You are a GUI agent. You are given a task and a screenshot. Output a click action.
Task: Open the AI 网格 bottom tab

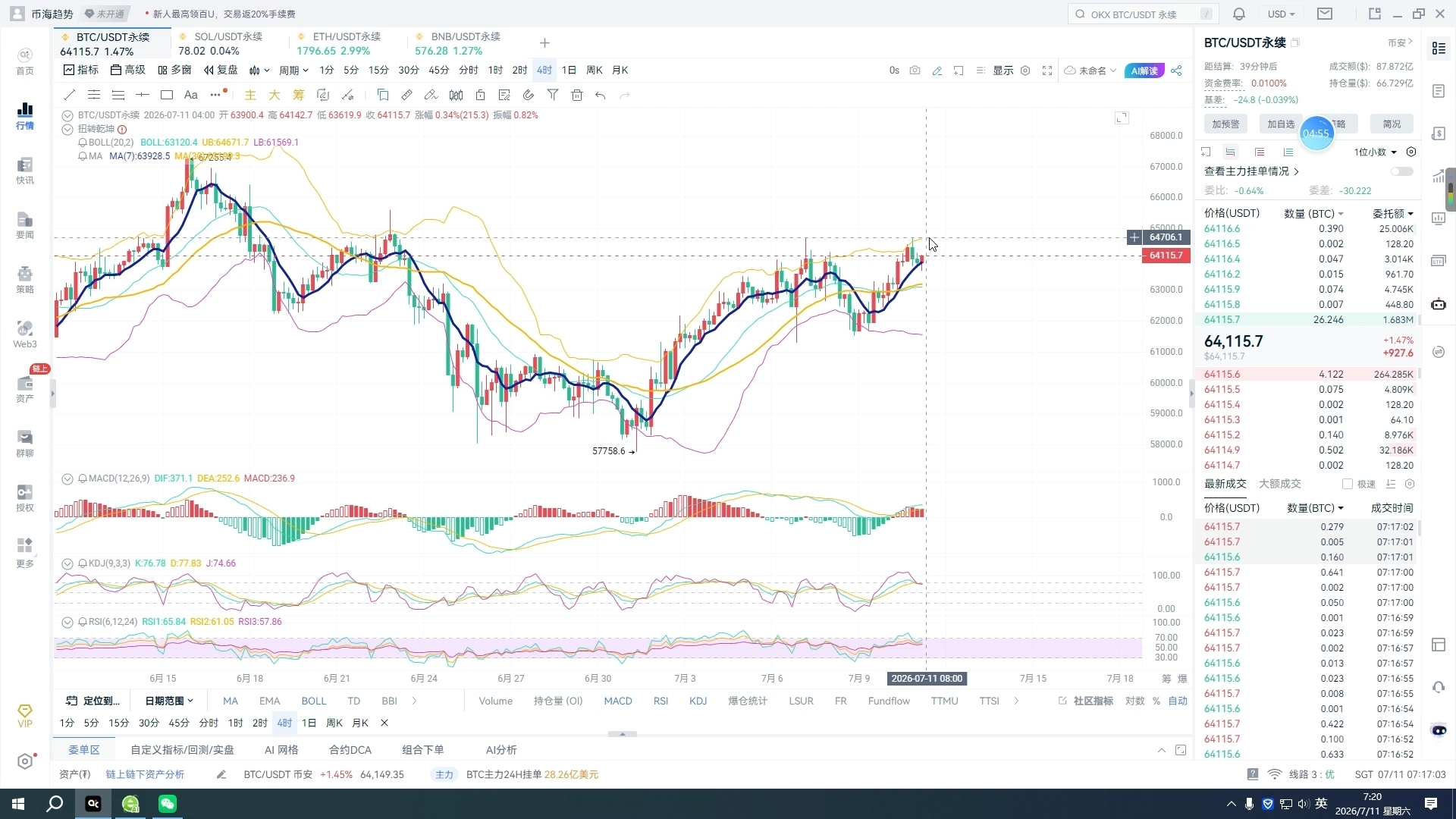point(281,750)
